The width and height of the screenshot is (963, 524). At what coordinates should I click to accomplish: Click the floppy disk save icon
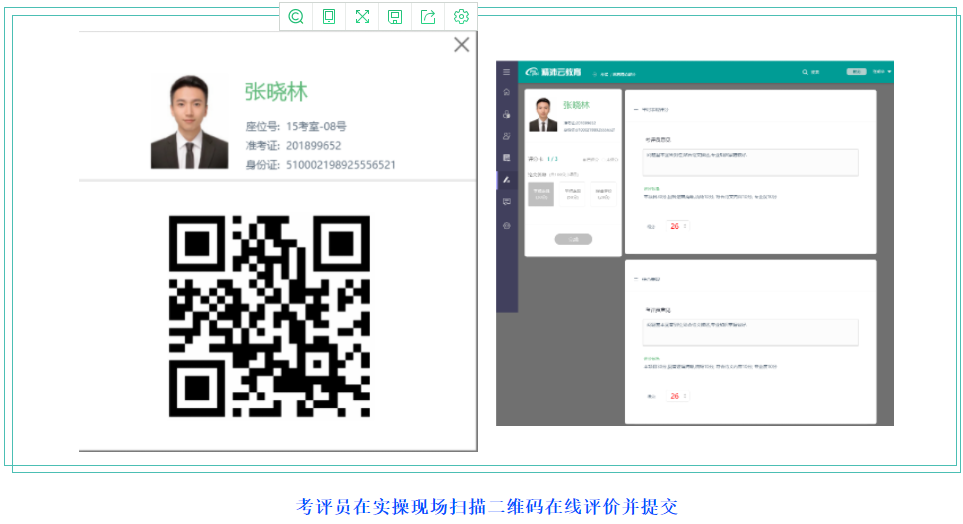coord(395,17)
